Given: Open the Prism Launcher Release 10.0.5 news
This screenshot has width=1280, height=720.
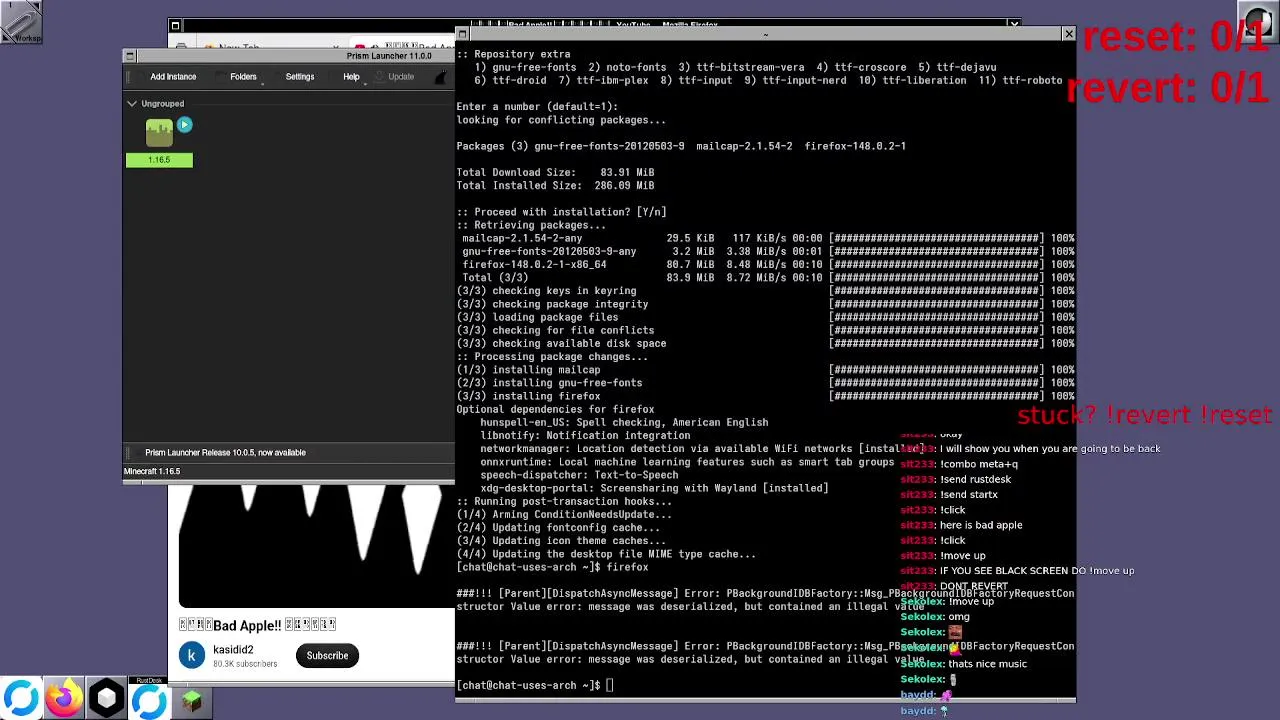Looking at the screenshot, I should 225,453.
